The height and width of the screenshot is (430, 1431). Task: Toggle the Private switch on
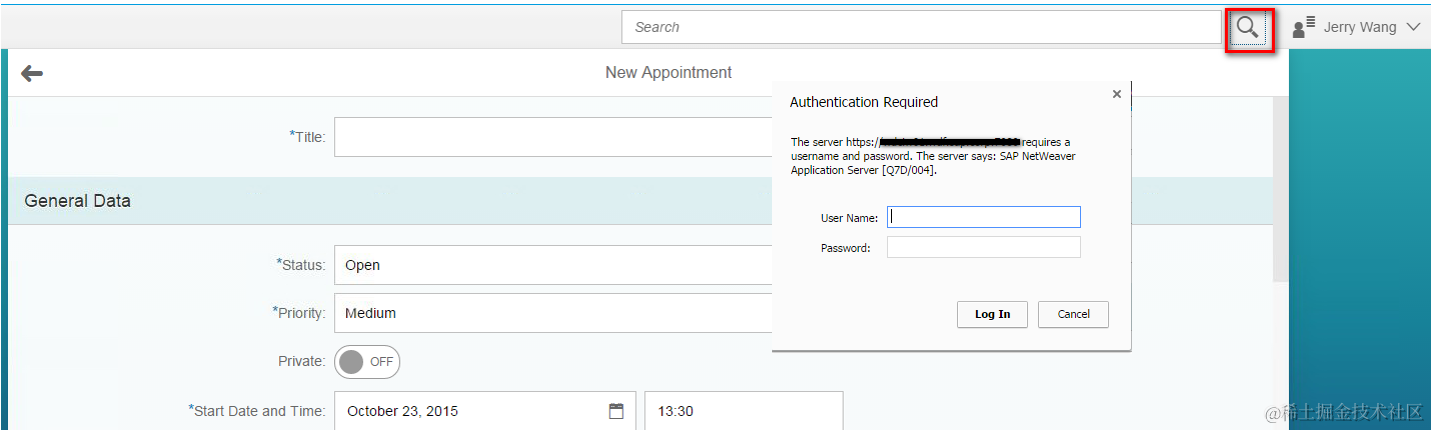tap(367, 362)
